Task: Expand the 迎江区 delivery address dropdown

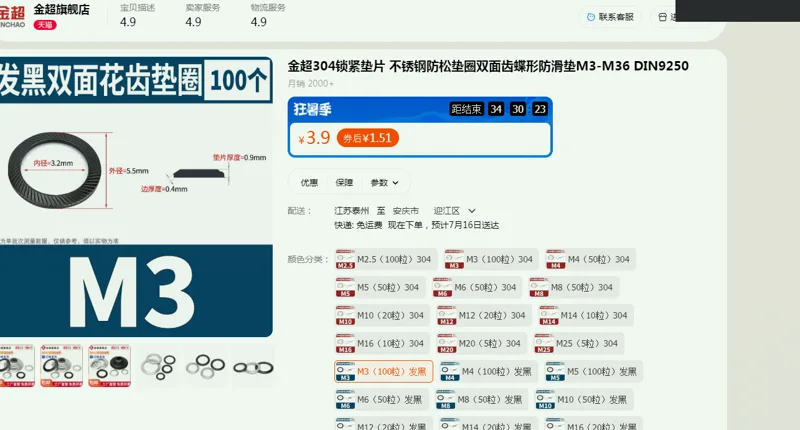Action: [455, 211]
